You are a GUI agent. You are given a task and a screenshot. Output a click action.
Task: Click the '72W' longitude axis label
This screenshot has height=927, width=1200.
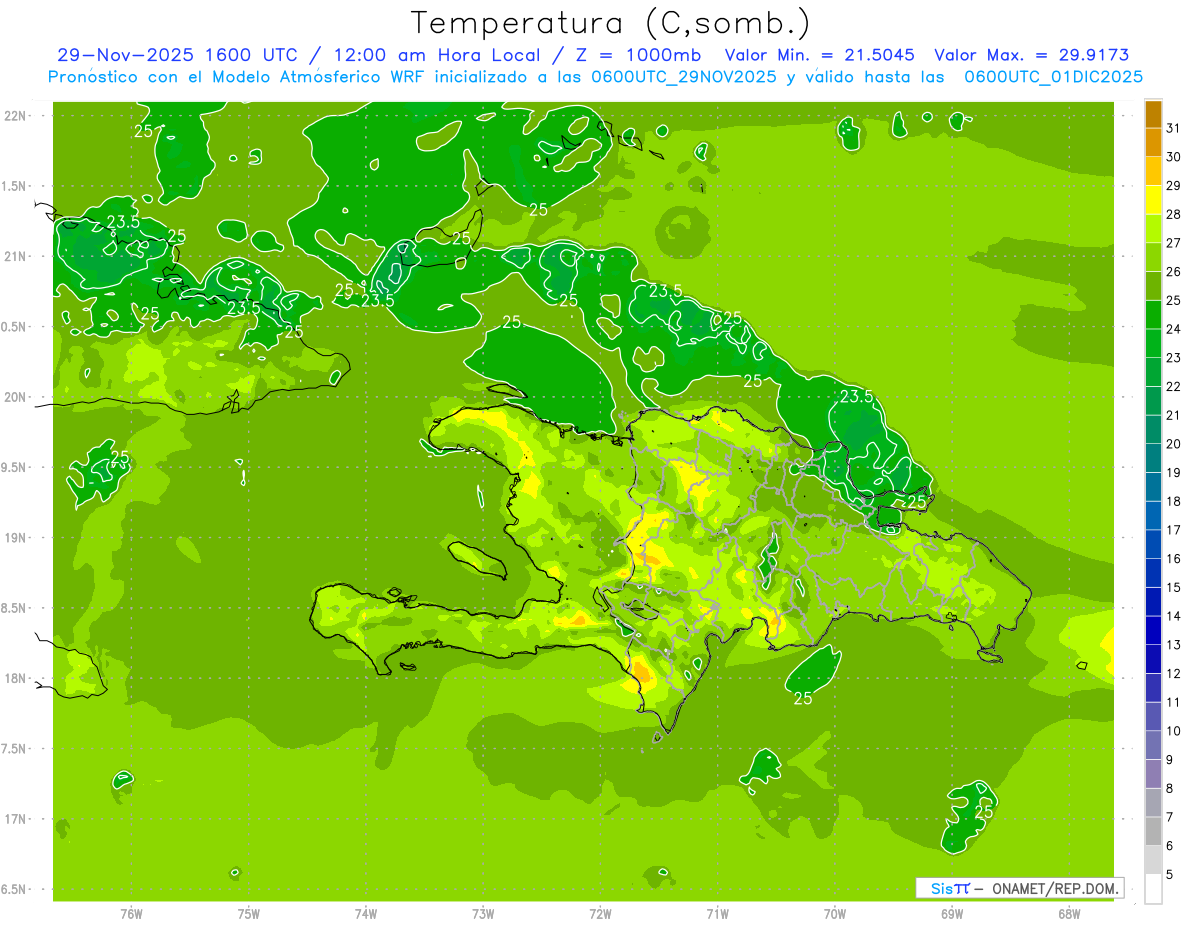click(600, 914)
